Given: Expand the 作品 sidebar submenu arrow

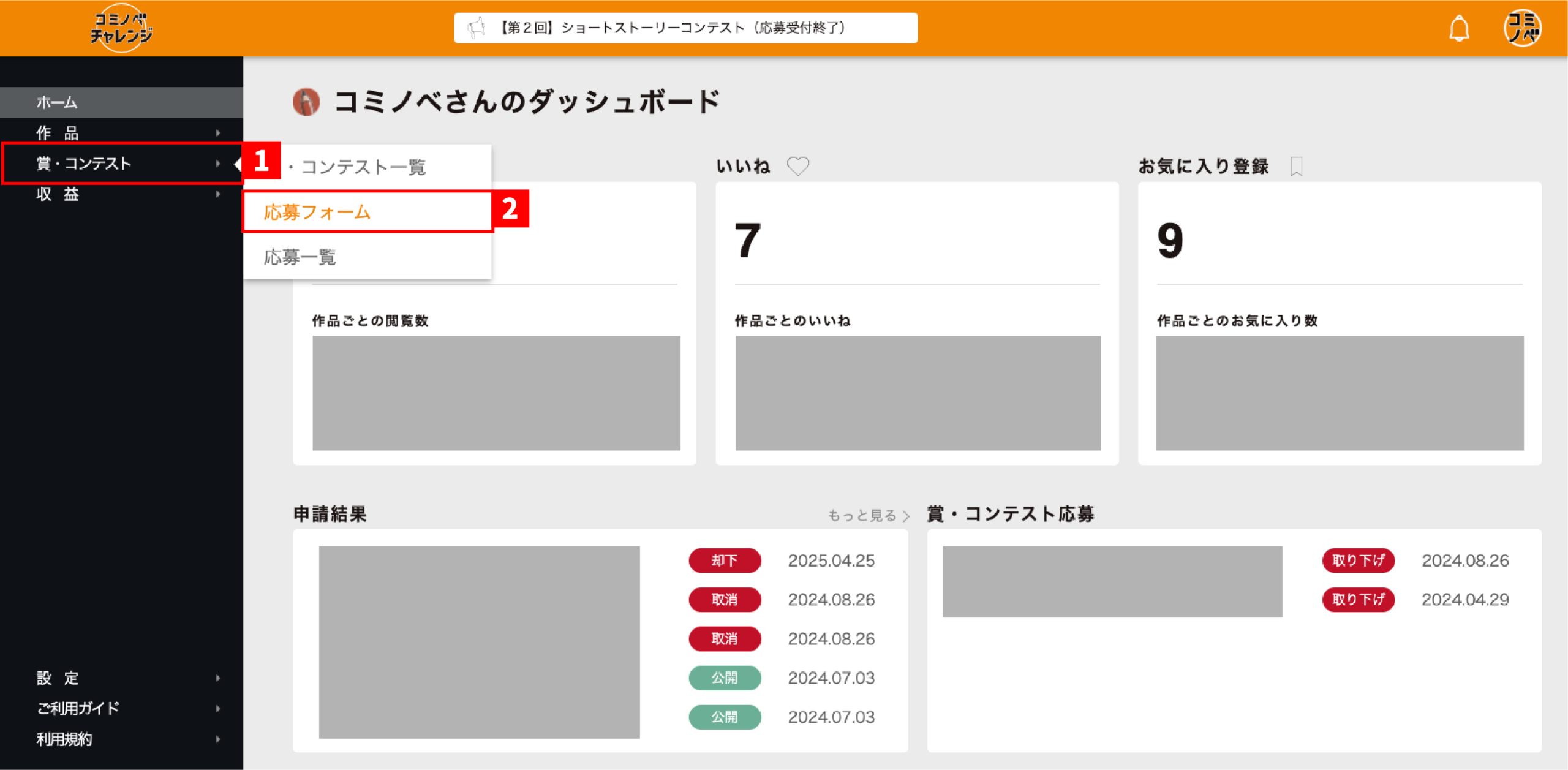Looking at the screenshot, I should 218,133.
